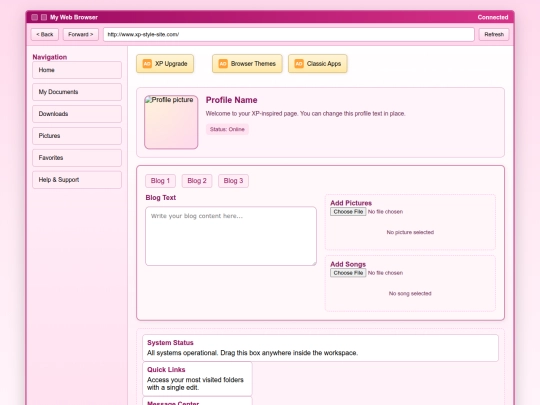Select the Quick Links box
The image size is (540, 405).
pos(197,378)
